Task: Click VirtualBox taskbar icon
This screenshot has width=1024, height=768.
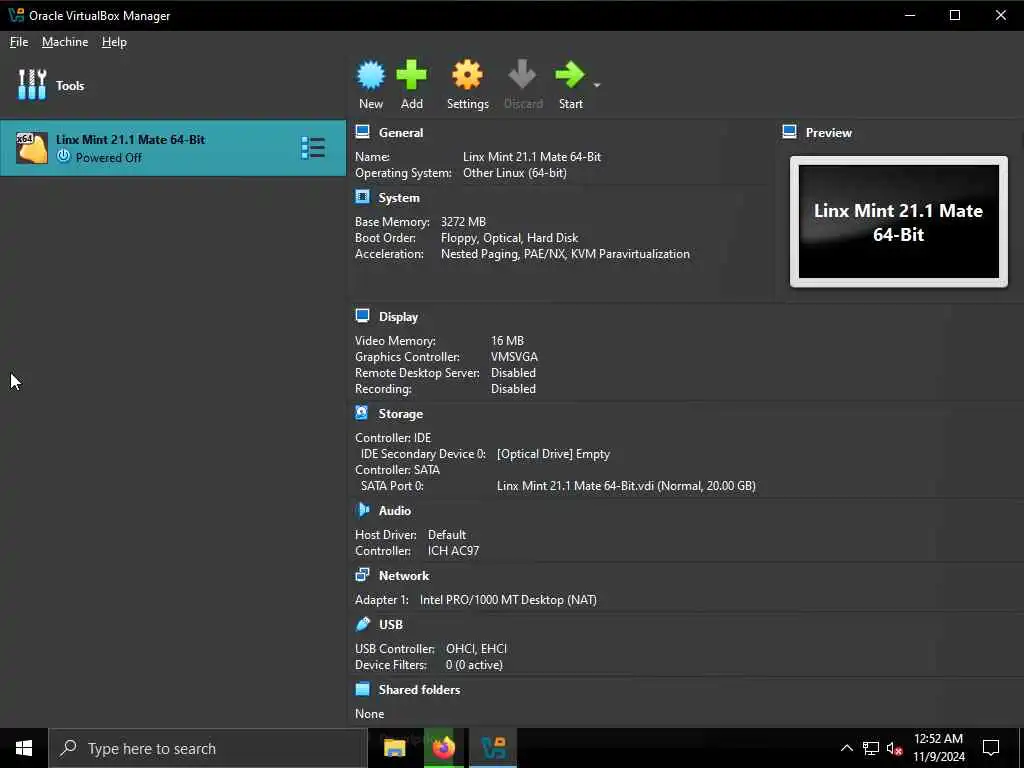Action: pyautogui.click(x=493, y=748)
